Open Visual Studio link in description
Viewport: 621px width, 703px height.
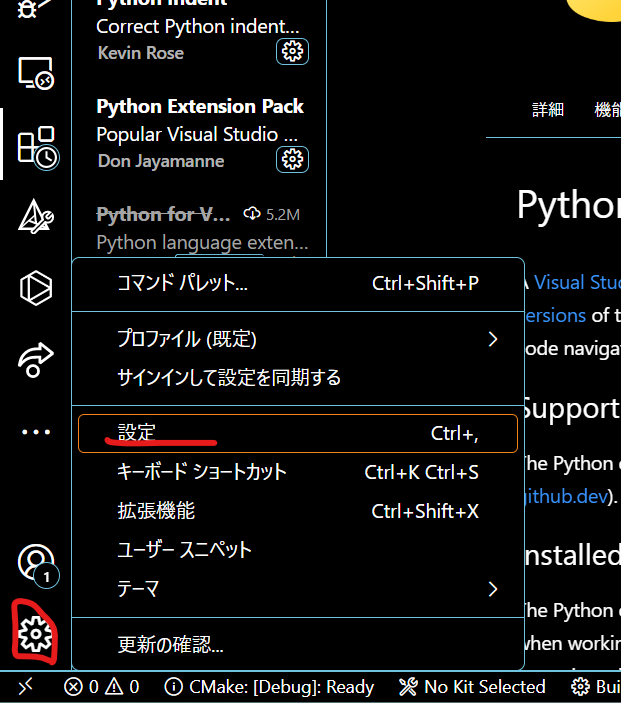click(x=578, y=282)
